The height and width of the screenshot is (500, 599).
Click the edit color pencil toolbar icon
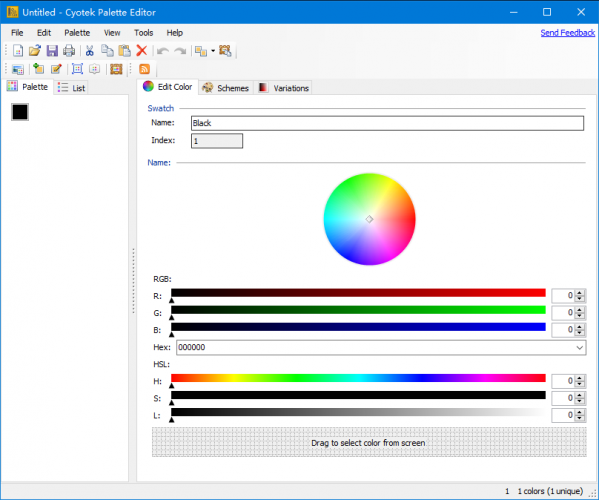56,69
